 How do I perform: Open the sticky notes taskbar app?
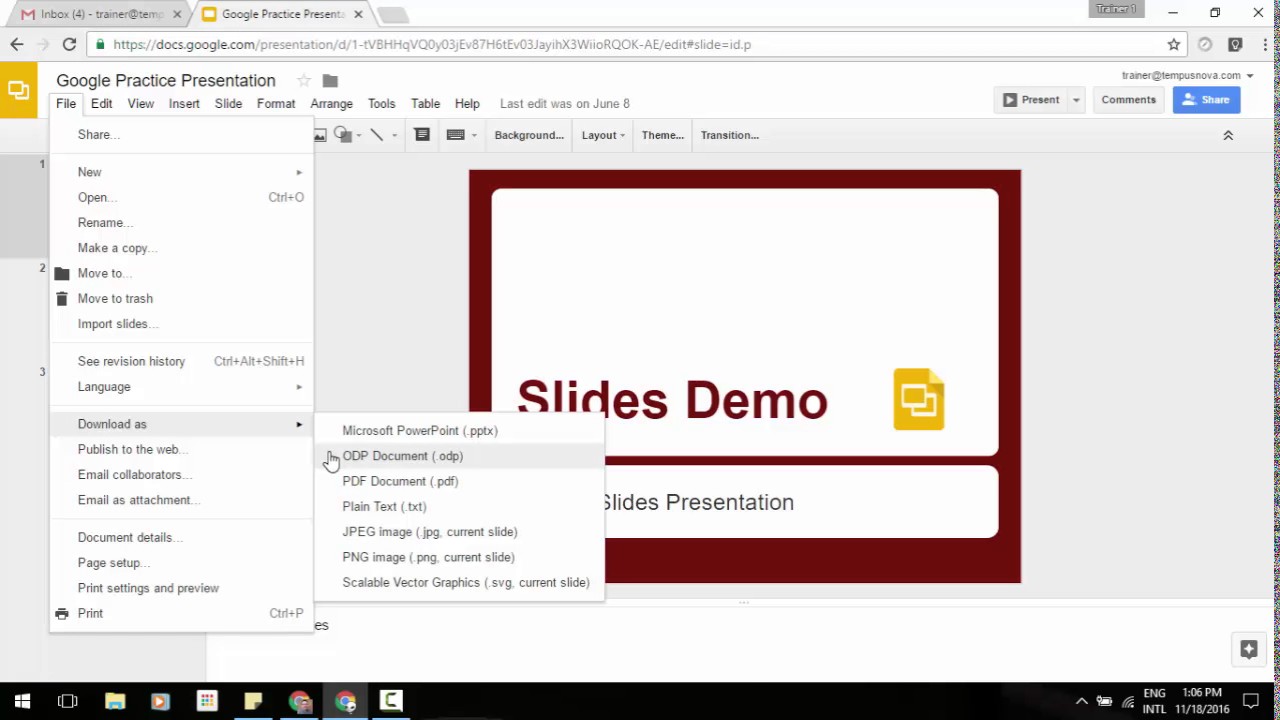[x=253, y=701]
